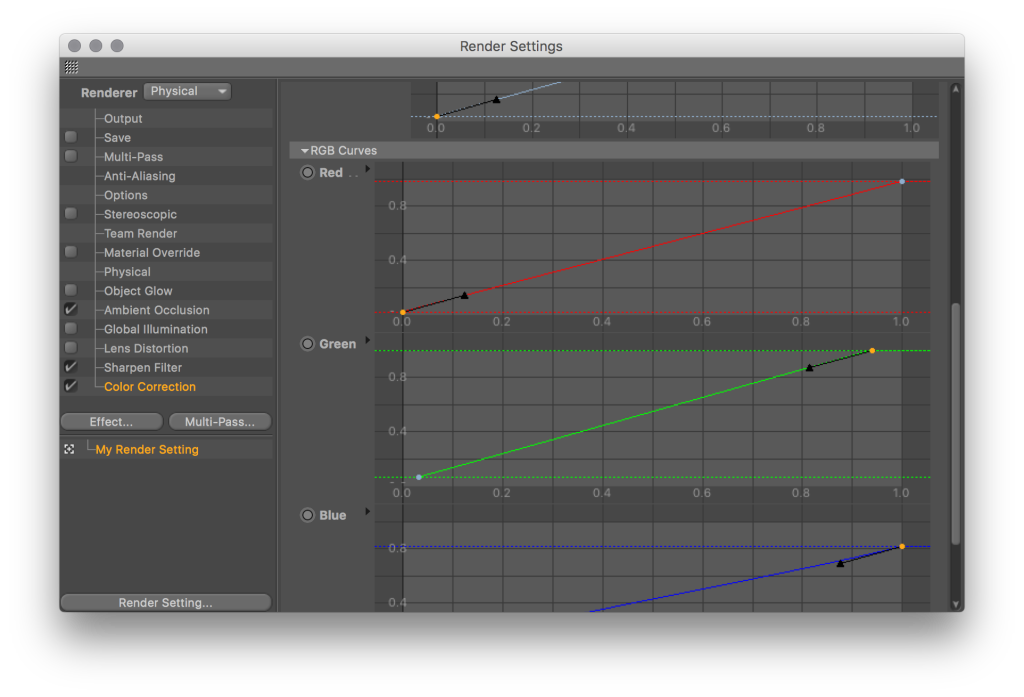Viewport: 1024px width, 697px height.
Task: Click the top curve's orange start point
Action: [x=437, y=116]
